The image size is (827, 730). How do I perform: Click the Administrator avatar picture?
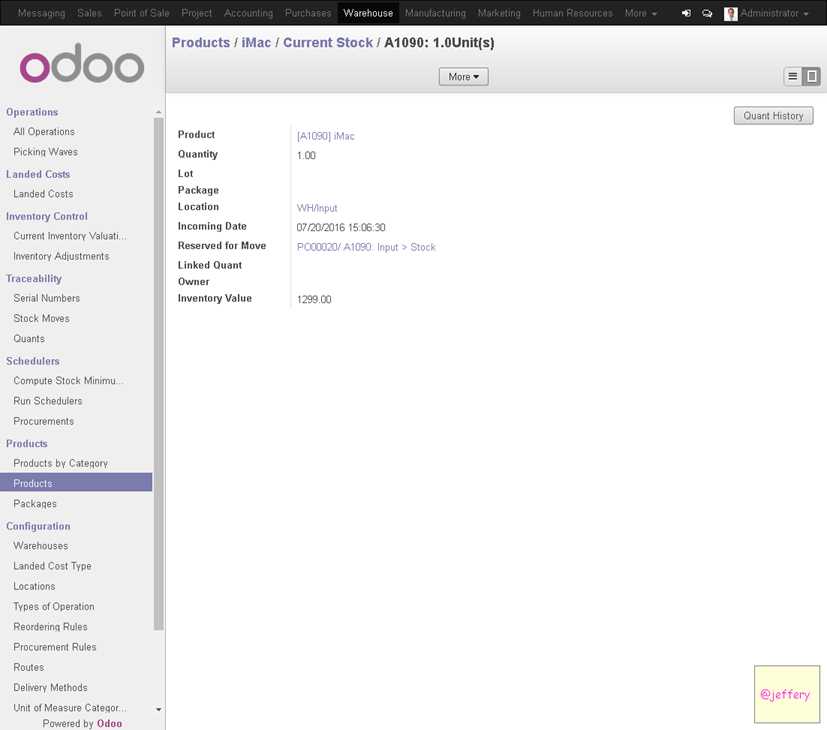coord(730,13)
